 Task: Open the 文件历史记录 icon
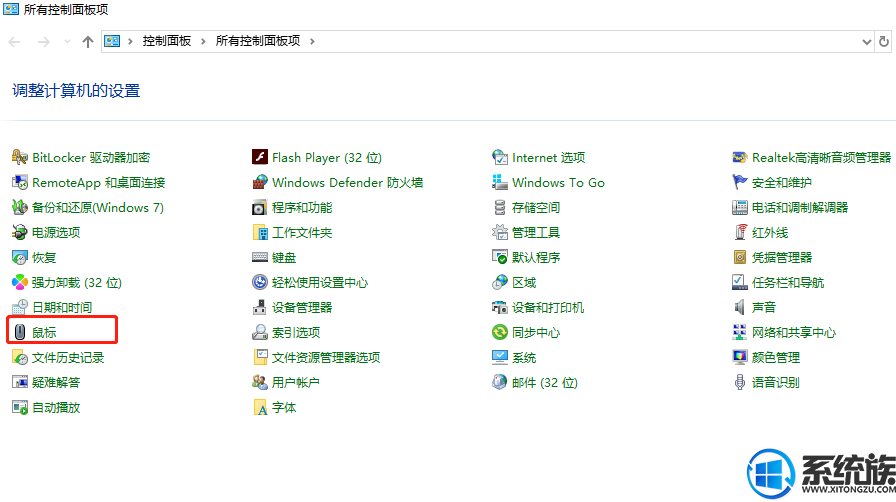click(19, 357)
